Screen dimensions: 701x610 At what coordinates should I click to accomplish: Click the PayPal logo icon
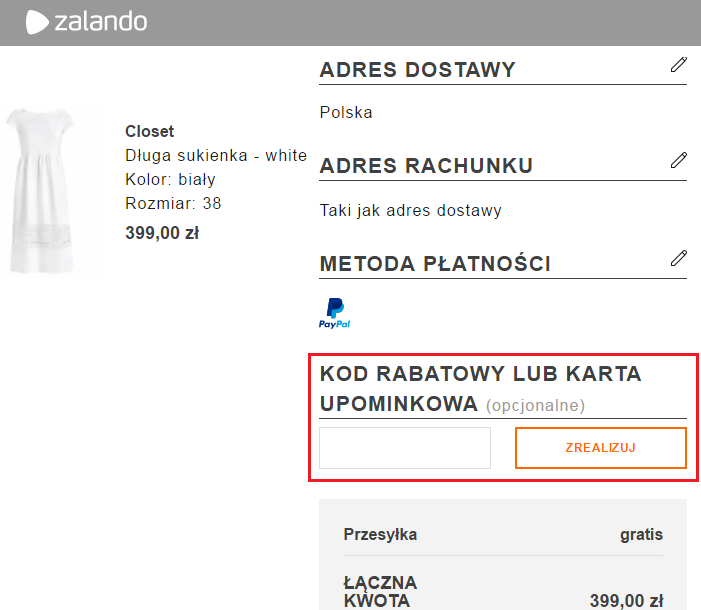(x=334, y=313)
